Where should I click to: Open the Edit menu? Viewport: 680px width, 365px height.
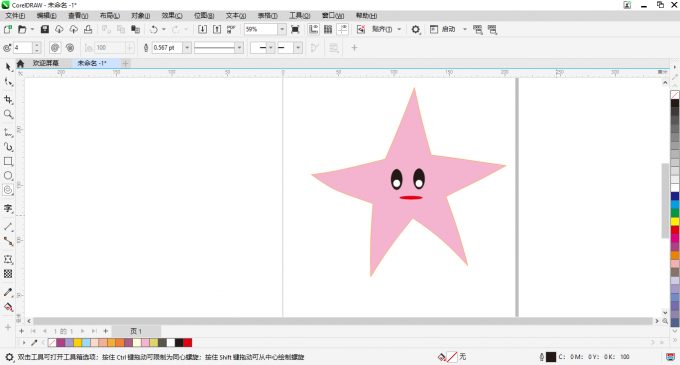pos(46,16)
